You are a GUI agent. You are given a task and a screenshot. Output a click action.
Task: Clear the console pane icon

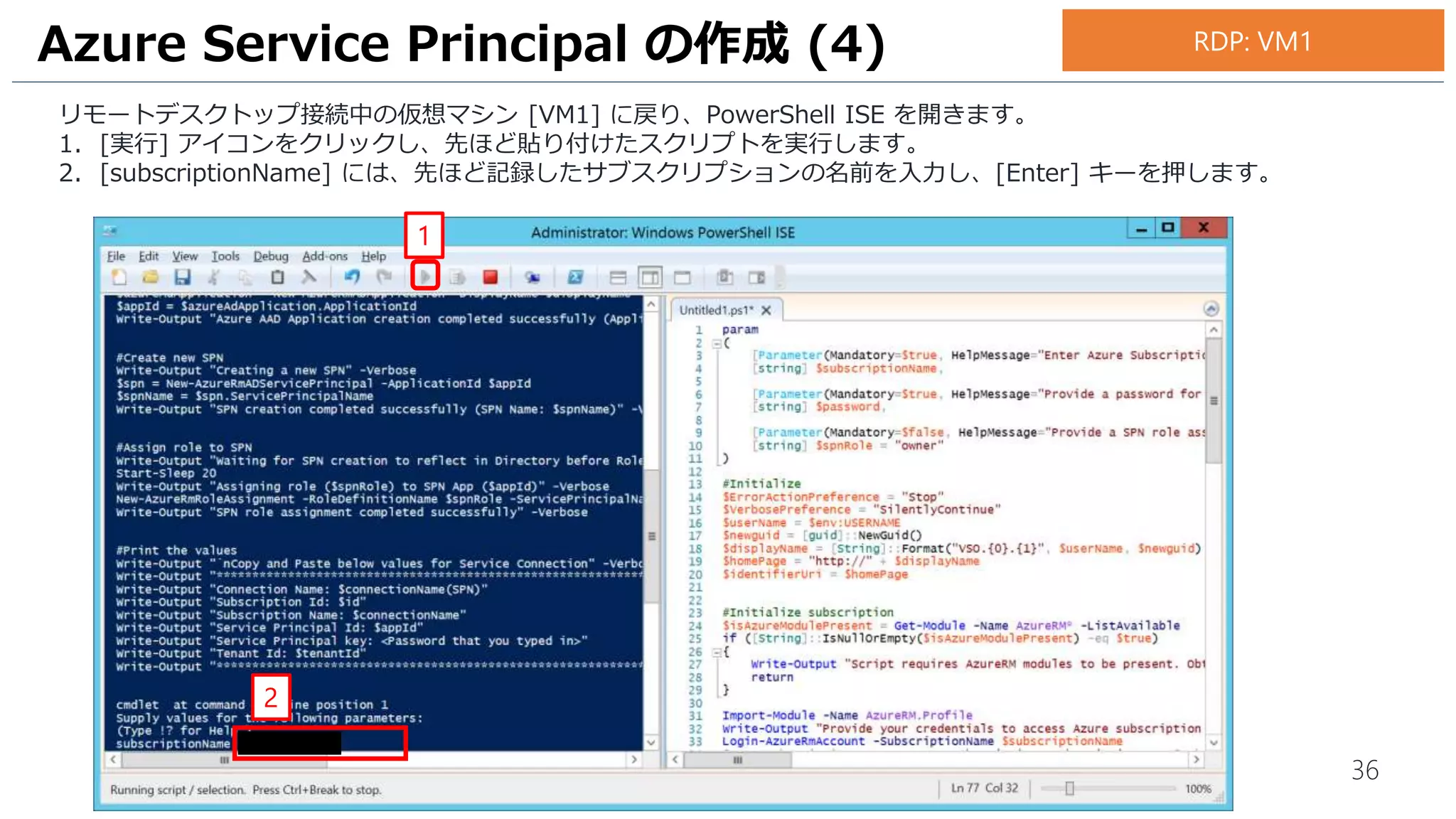309,277
